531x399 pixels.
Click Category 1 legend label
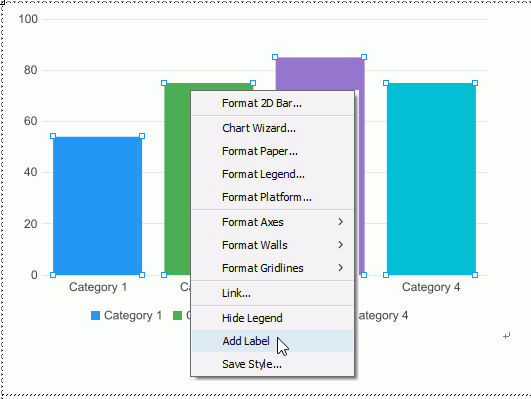133,316
